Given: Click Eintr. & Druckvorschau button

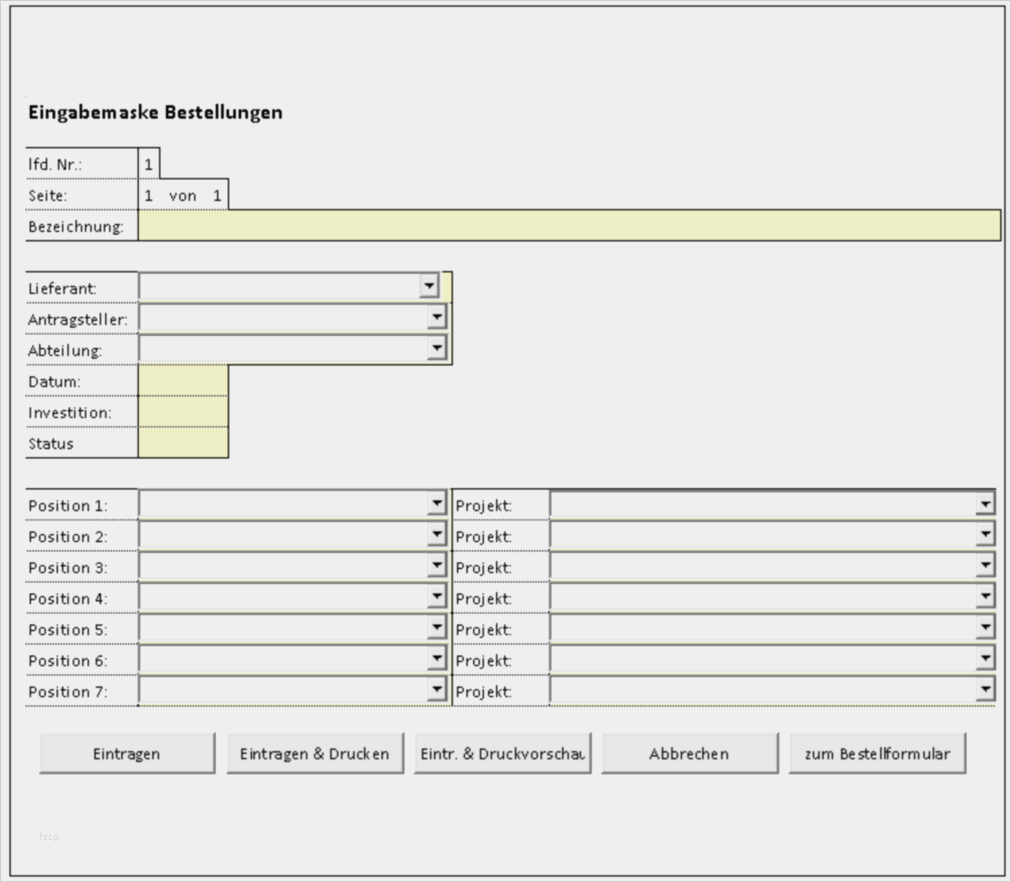Looking at the screenshot, I should point(502,753).
